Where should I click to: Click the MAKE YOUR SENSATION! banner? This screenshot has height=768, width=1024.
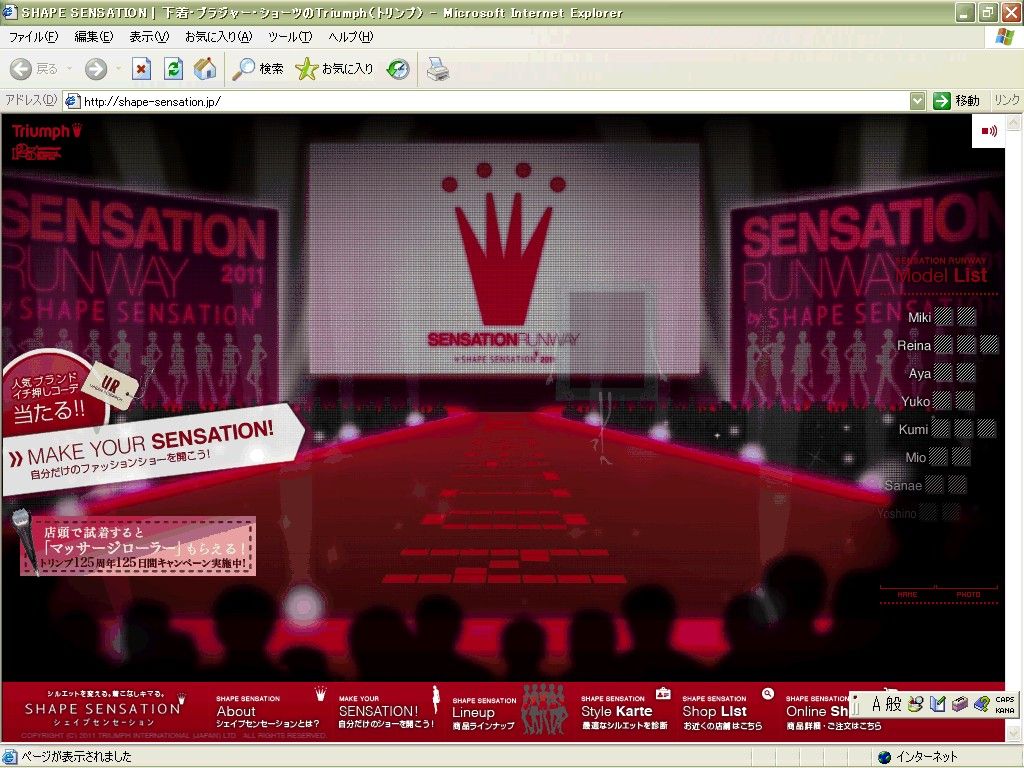[x=153, y=450]
